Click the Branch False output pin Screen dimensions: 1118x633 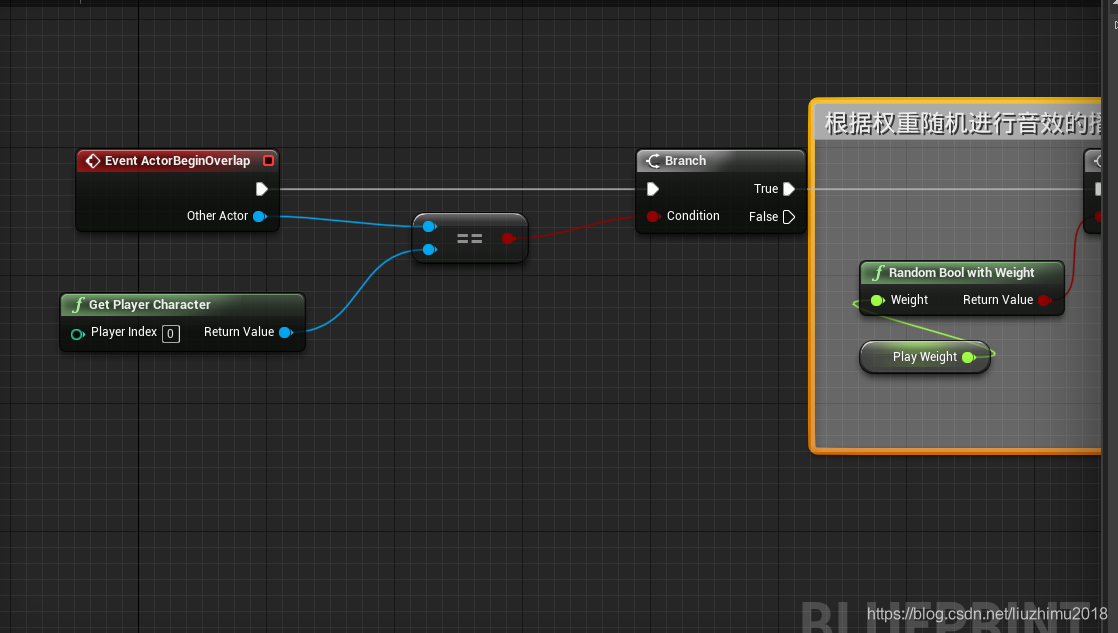tap(789, 217)
